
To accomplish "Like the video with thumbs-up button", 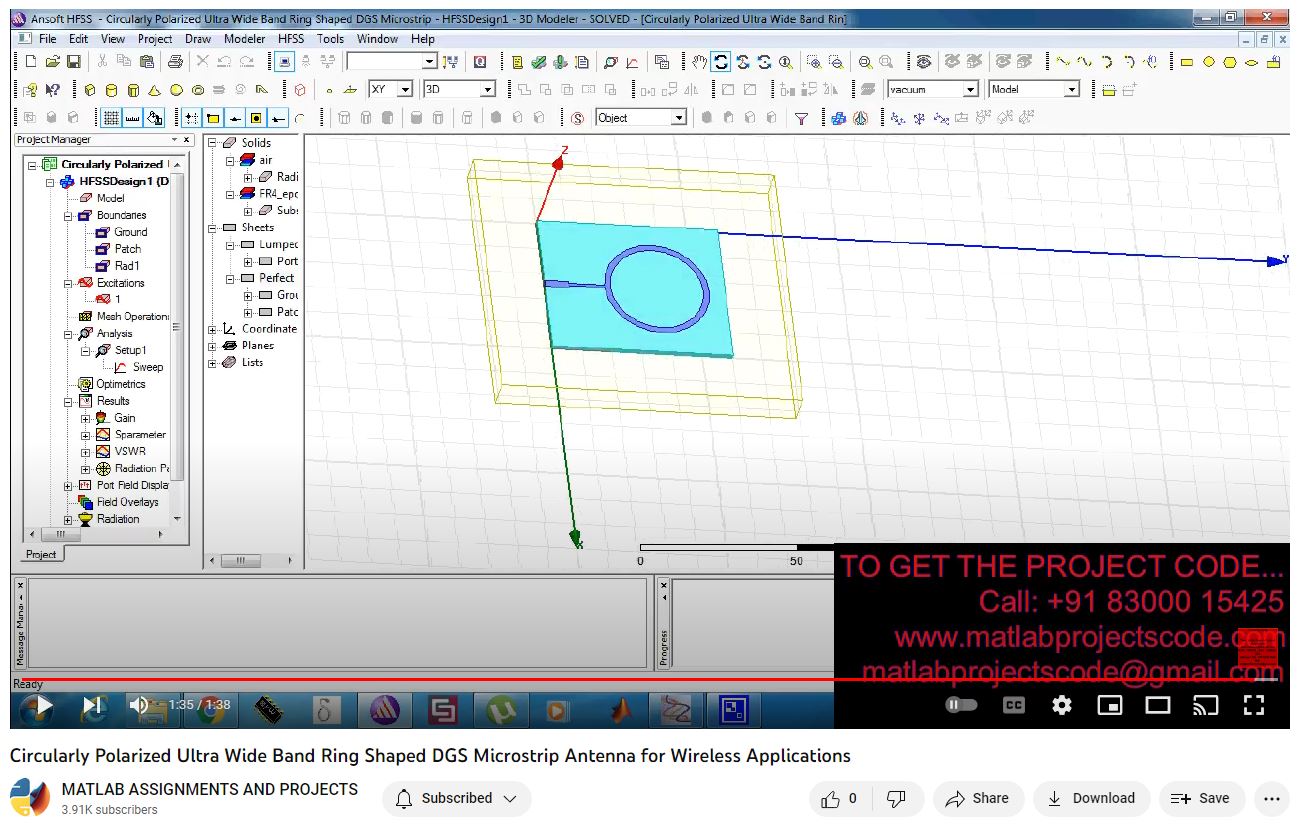I will click(838, 799).
